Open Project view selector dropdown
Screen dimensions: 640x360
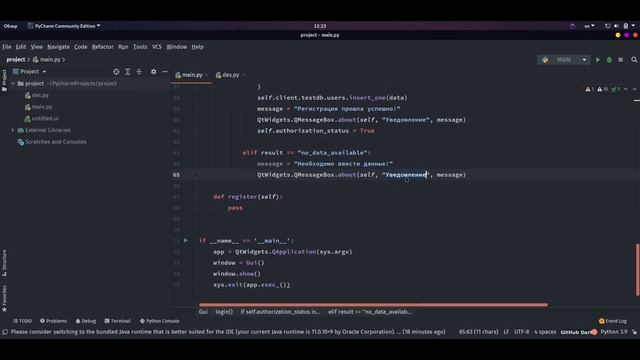[29, 71]
